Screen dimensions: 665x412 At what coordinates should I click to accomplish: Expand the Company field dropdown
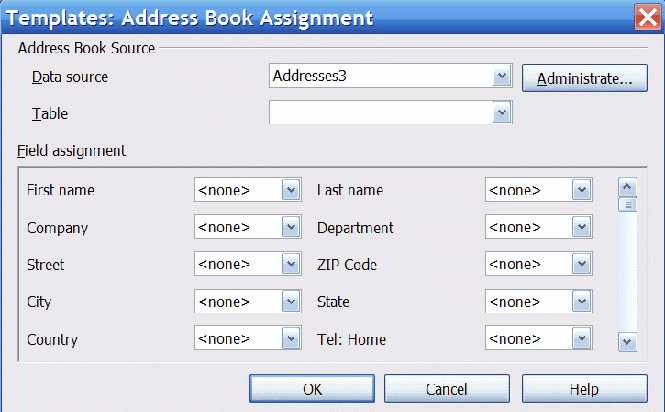coord(291,227)
